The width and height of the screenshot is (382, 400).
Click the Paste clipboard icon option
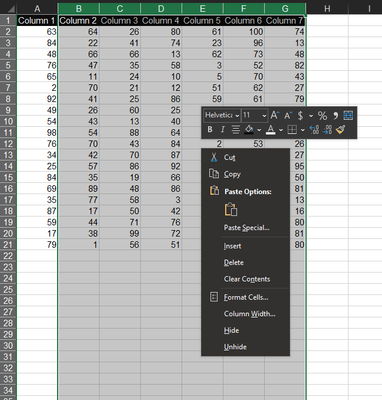231,210
